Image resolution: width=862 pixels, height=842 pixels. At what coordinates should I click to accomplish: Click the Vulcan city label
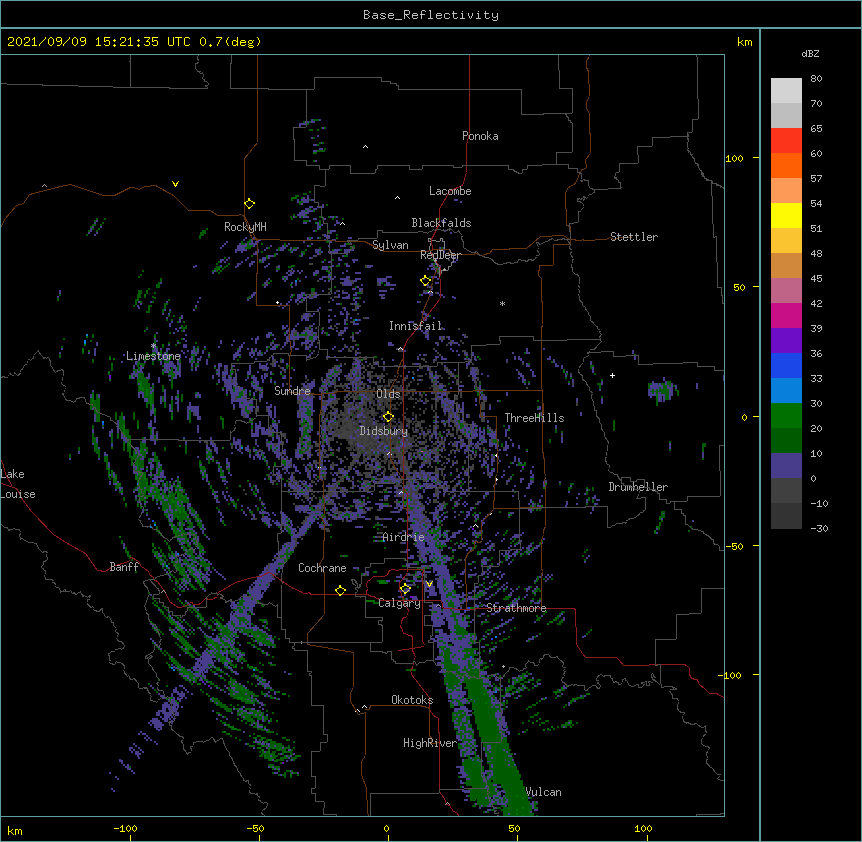tap(544, 792)
